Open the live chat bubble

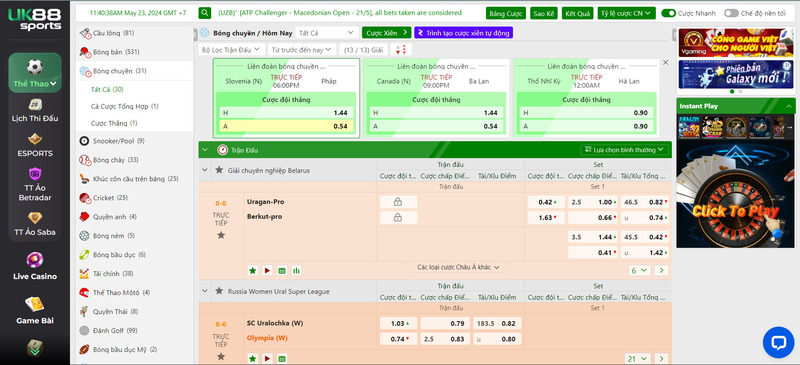(778, 343)
